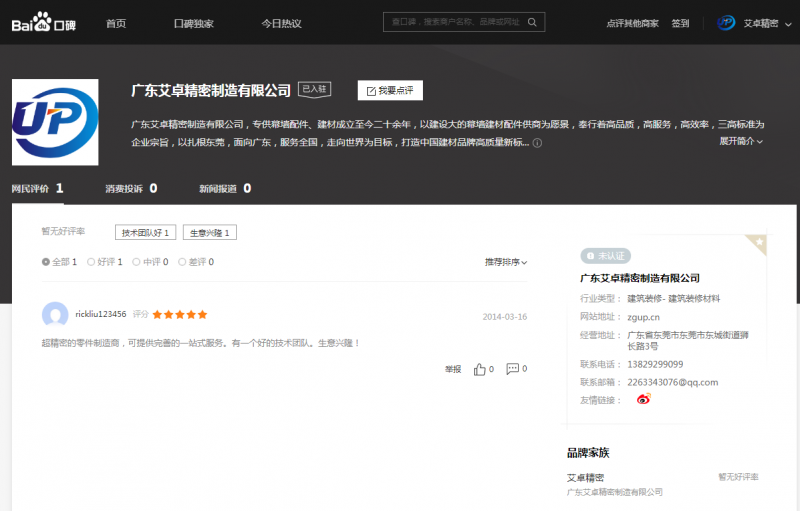The image size is (800, 511).
Task: Click the company UP logo image
Action: 55,122
